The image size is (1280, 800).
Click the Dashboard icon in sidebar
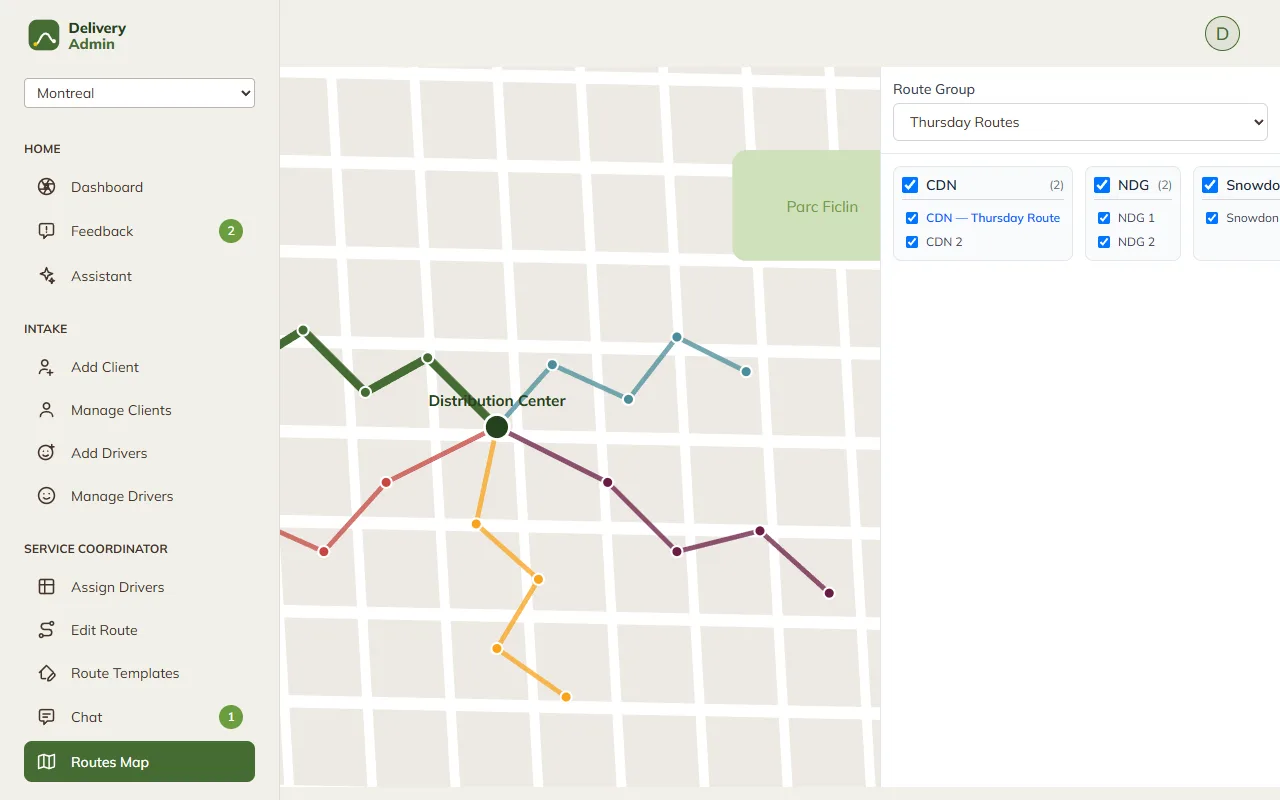click(x=46, y=187)
